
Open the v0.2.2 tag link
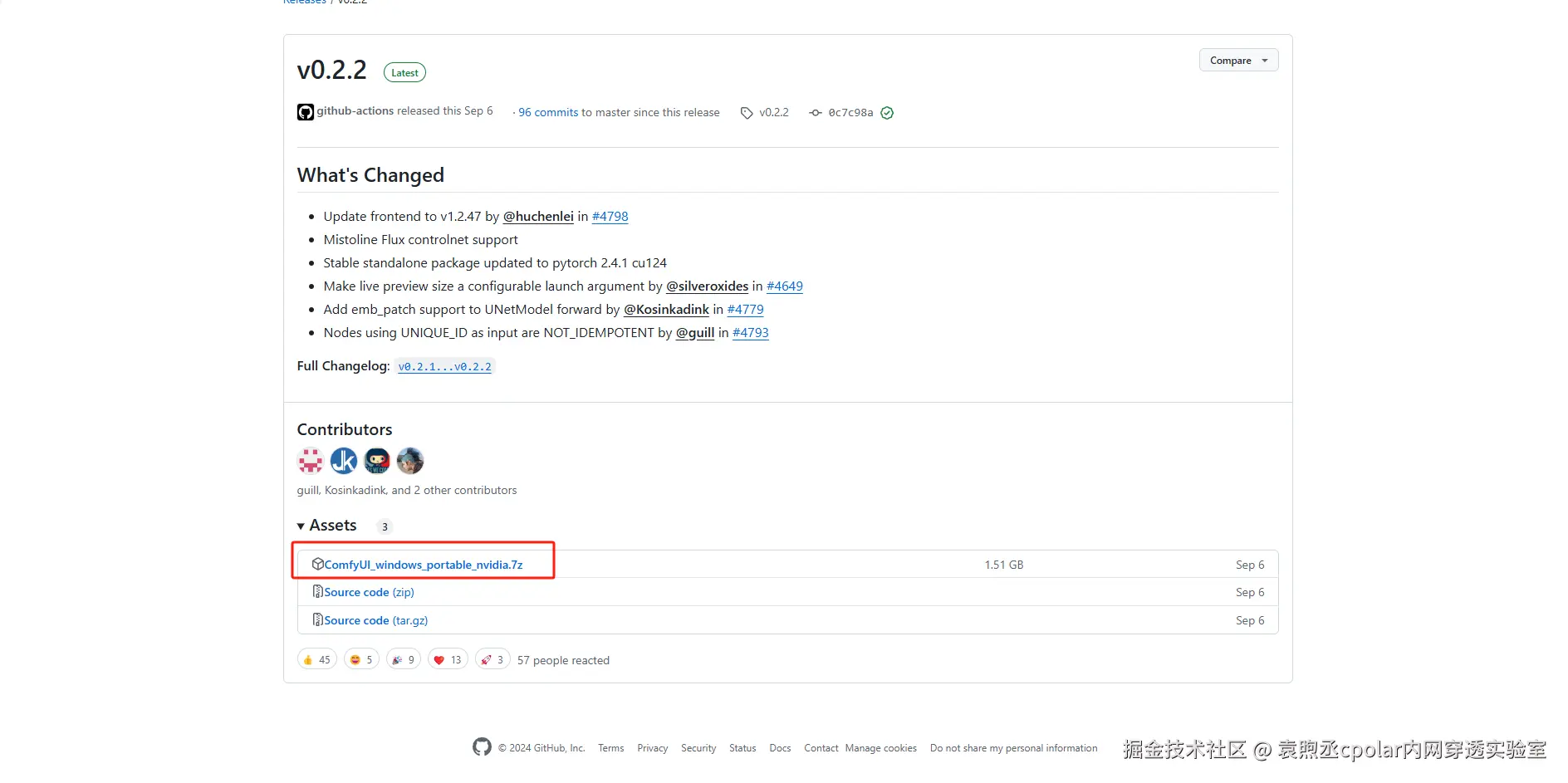(774, 113)
